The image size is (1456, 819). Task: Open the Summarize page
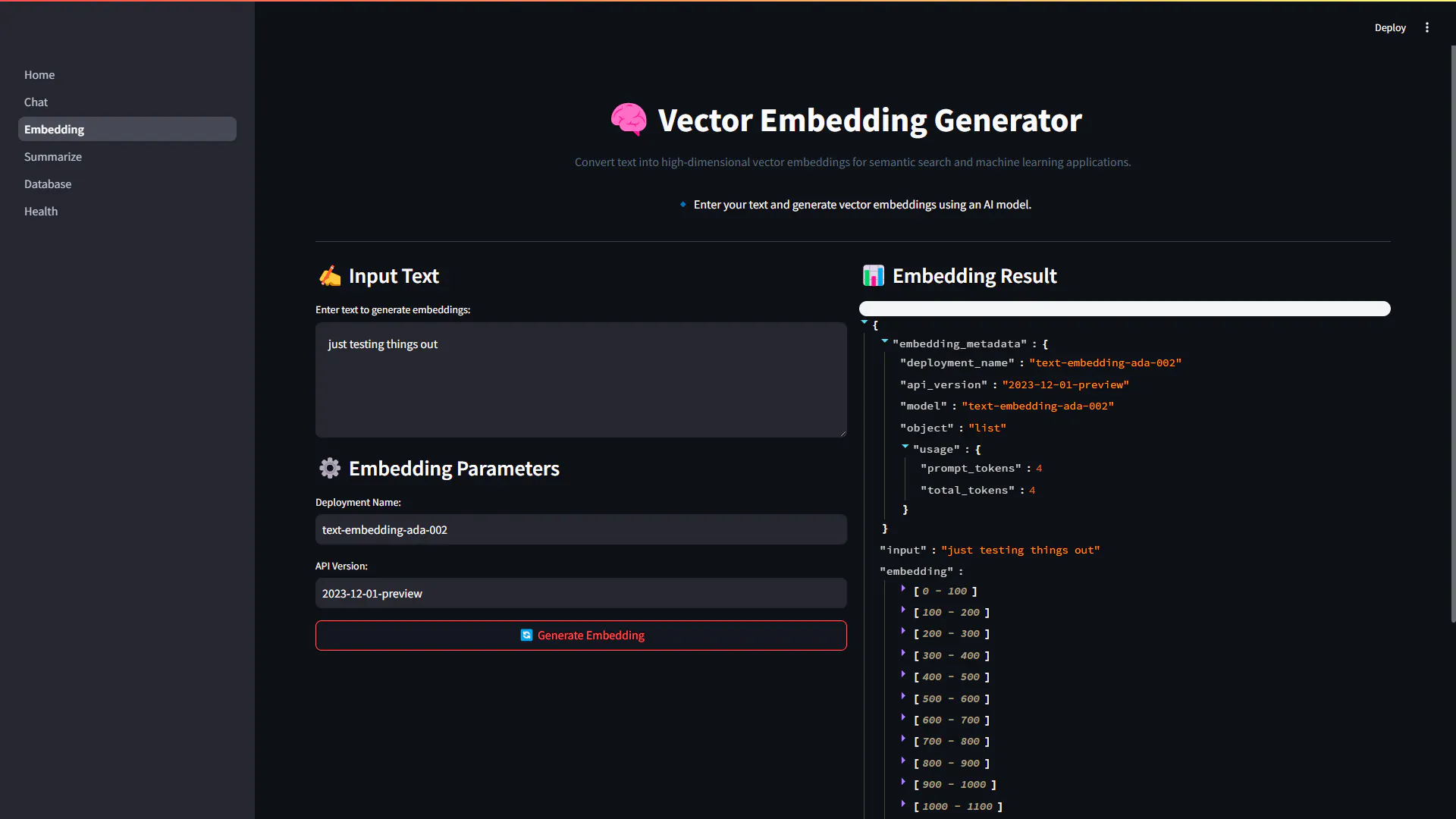[x=127, y=156]
